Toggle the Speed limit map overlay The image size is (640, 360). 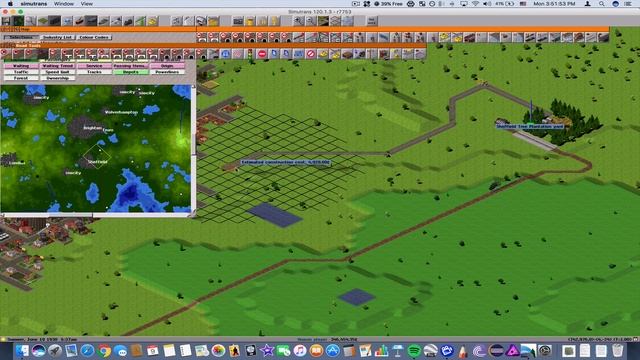coord(58,72)
